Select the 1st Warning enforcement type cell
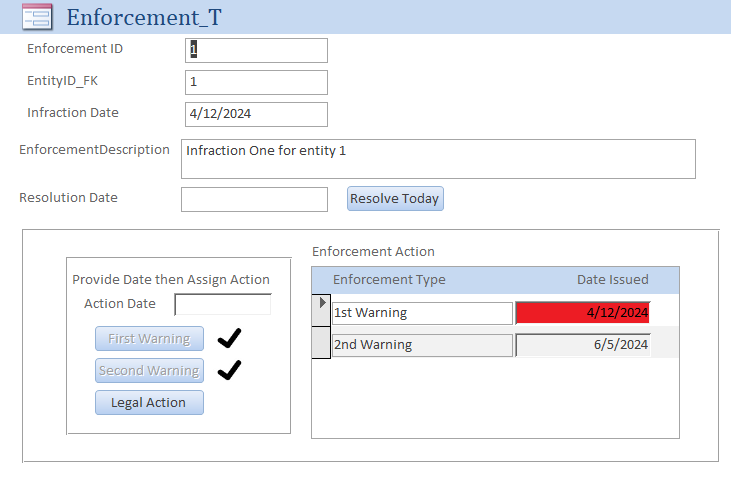Screen dimensions: 731x480 (x=421, y=313)
